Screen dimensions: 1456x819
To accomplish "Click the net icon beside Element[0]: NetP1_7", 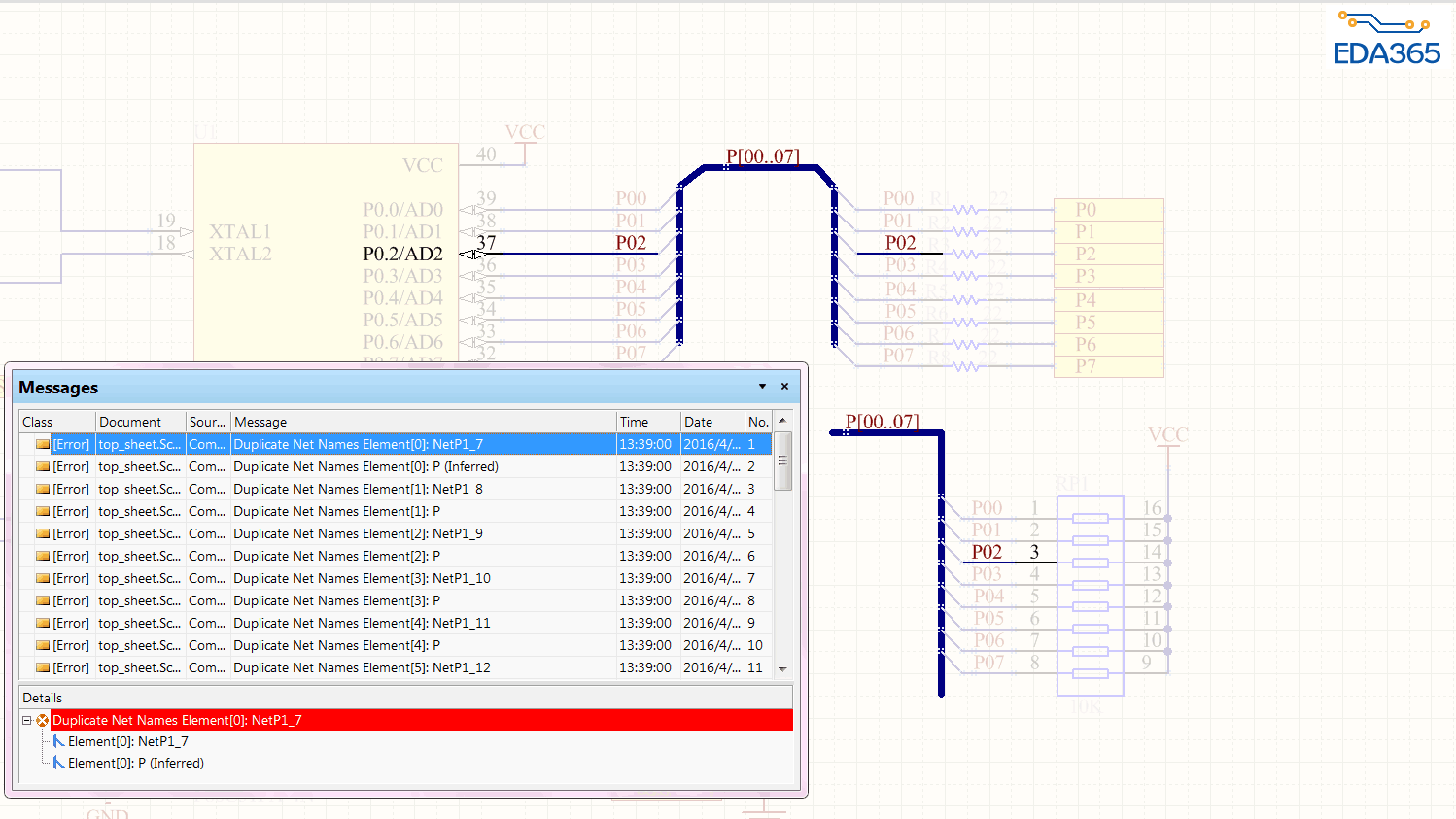I will [x=59, y=742].
